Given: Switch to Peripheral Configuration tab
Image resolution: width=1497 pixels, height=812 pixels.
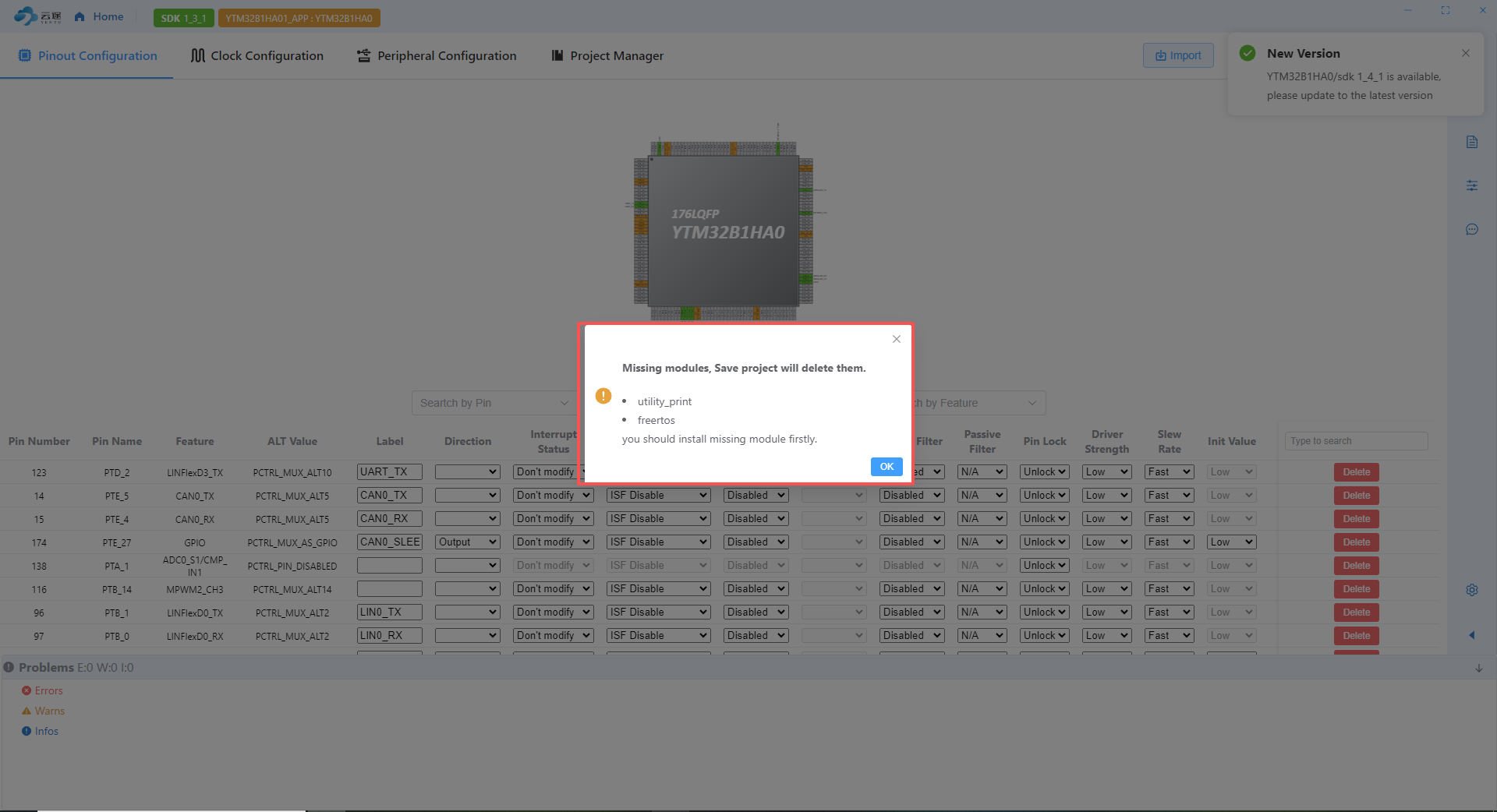Looking at the screenshot, I should pyautogui.click(x=437, y=55).
